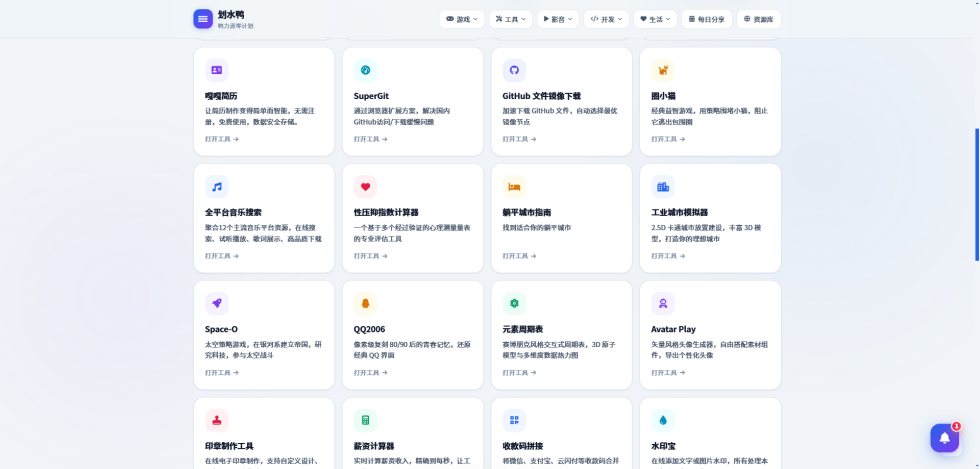
Task: Click the QQ2006 card title
Action: pos(369,330)
